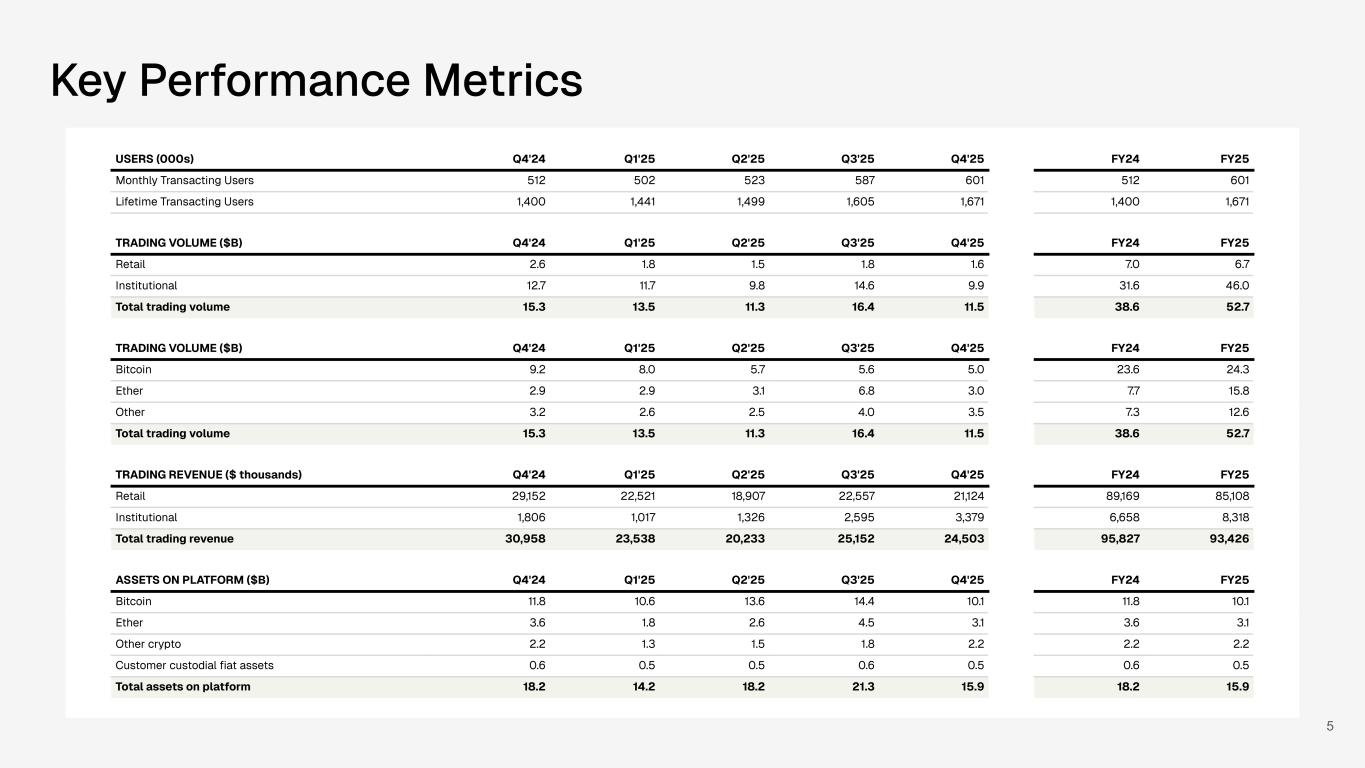Click the Monthly Transacting Users row label
The width and height of the screenshot is (1365, 768).
click(x=184, y=181)
